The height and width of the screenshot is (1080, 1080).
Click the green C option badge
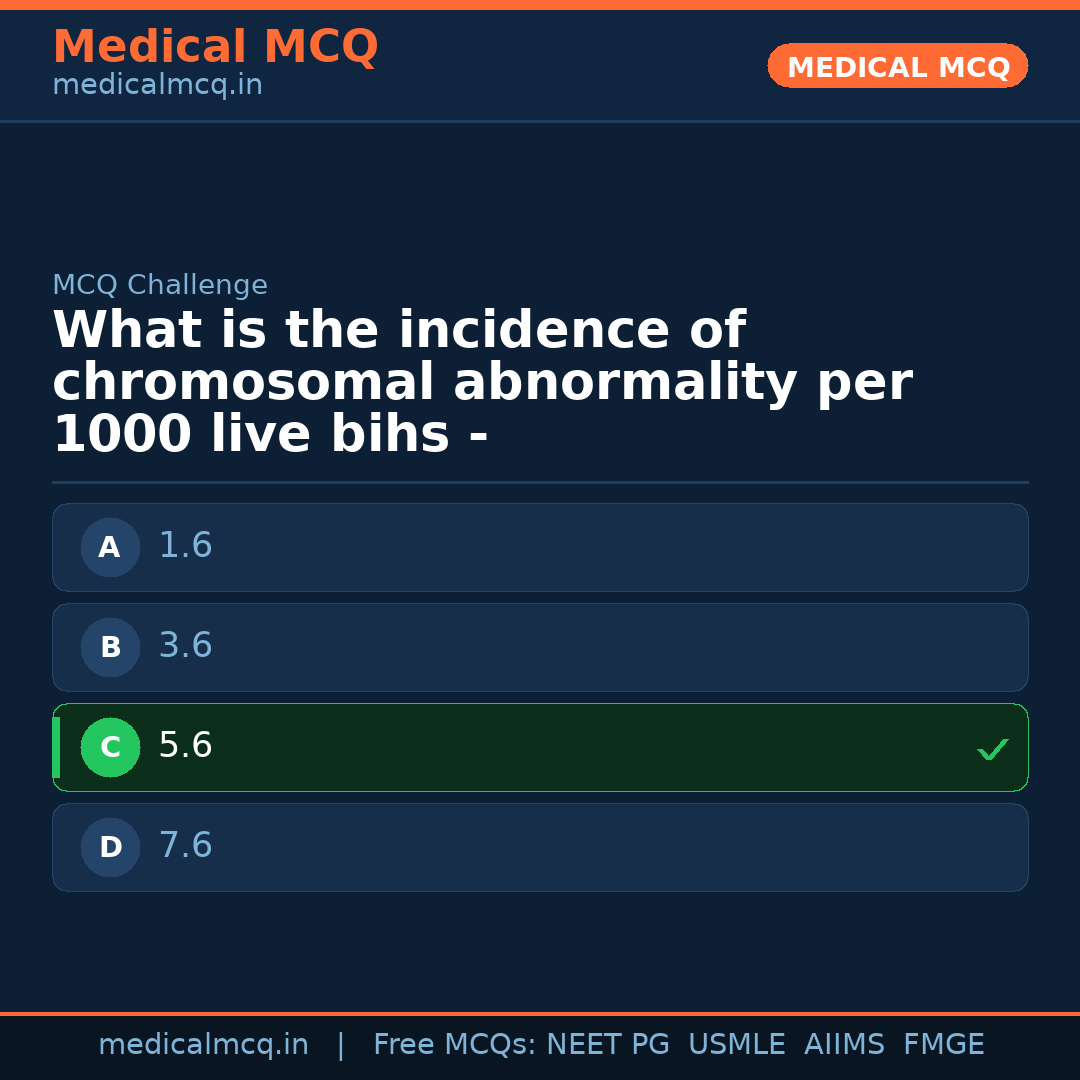[x=110, y=747]
